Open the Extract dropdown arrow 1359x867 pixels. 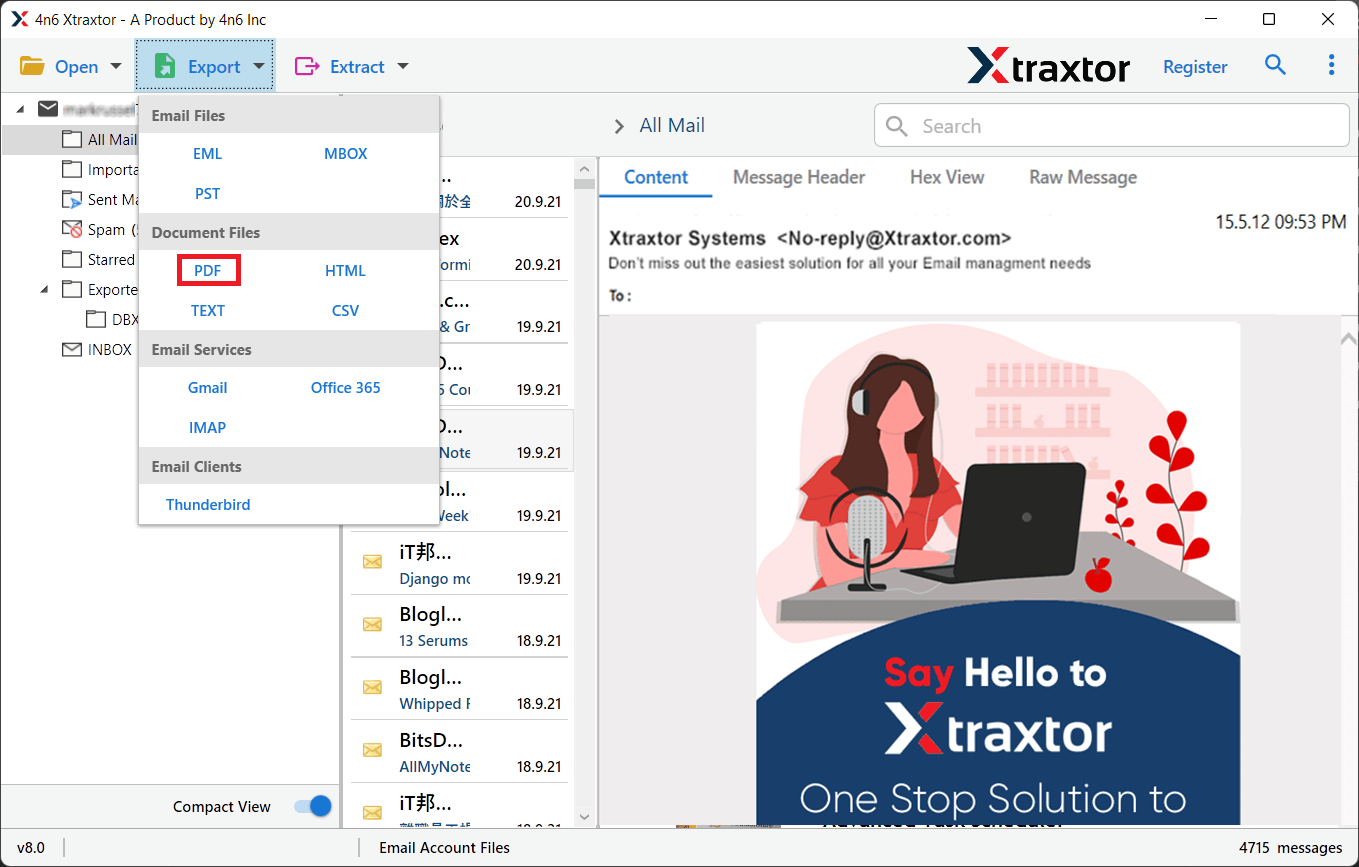click(401, 65)
